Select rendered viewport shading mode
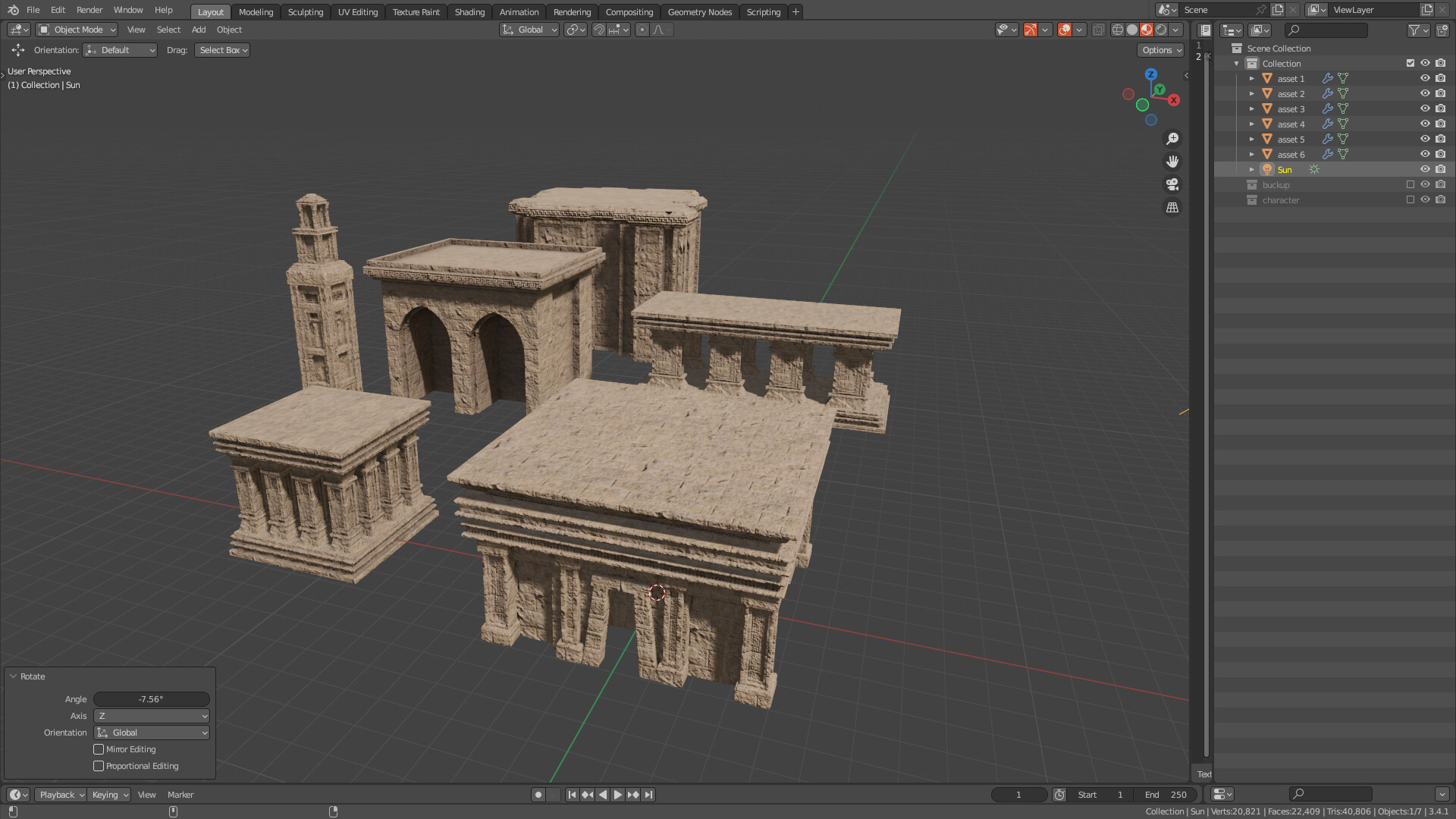 point(1161,30)
